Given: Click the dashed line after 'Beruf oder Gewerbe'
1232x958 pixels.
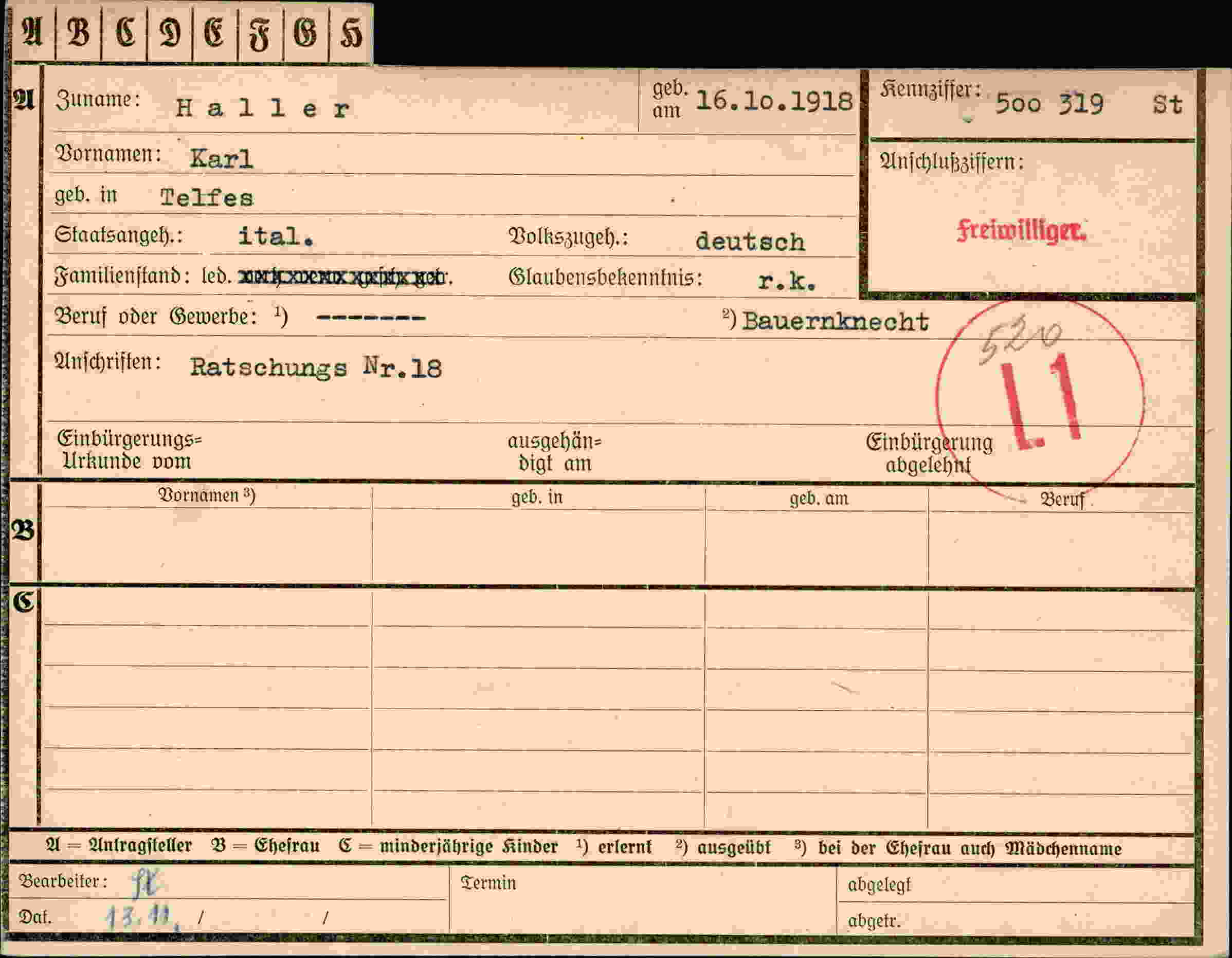Looking at the screenshot, I should [371, 319].
